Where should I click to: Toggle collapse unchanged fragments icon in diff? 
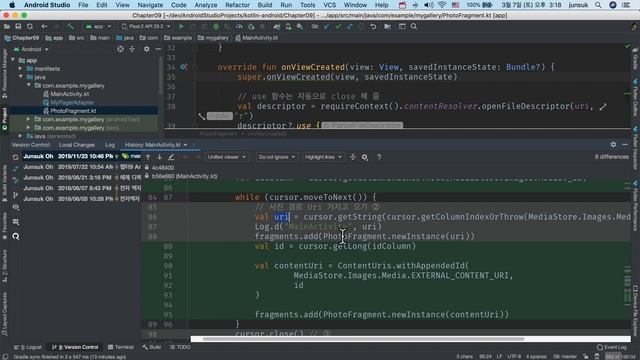[353, 157]
